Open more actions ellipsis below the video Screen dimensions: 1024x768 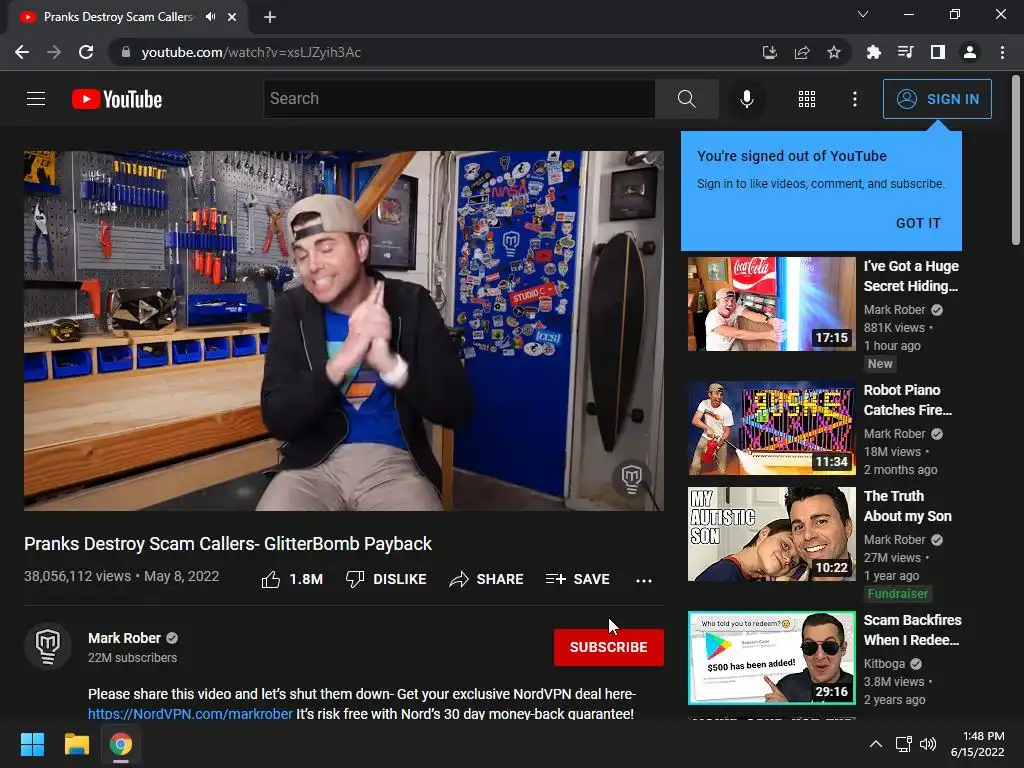pyautogui.click(x=644, y=580)
